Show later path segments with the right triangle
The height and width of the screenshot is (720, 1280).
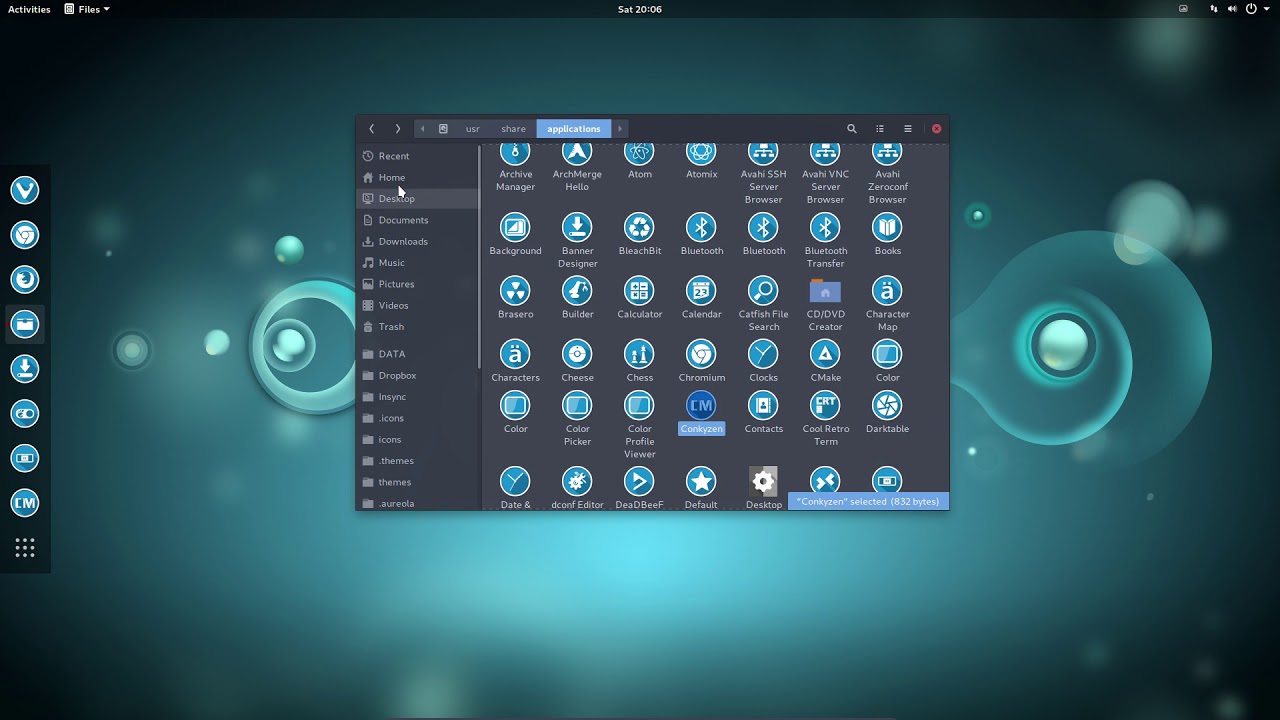coord(620,129)
